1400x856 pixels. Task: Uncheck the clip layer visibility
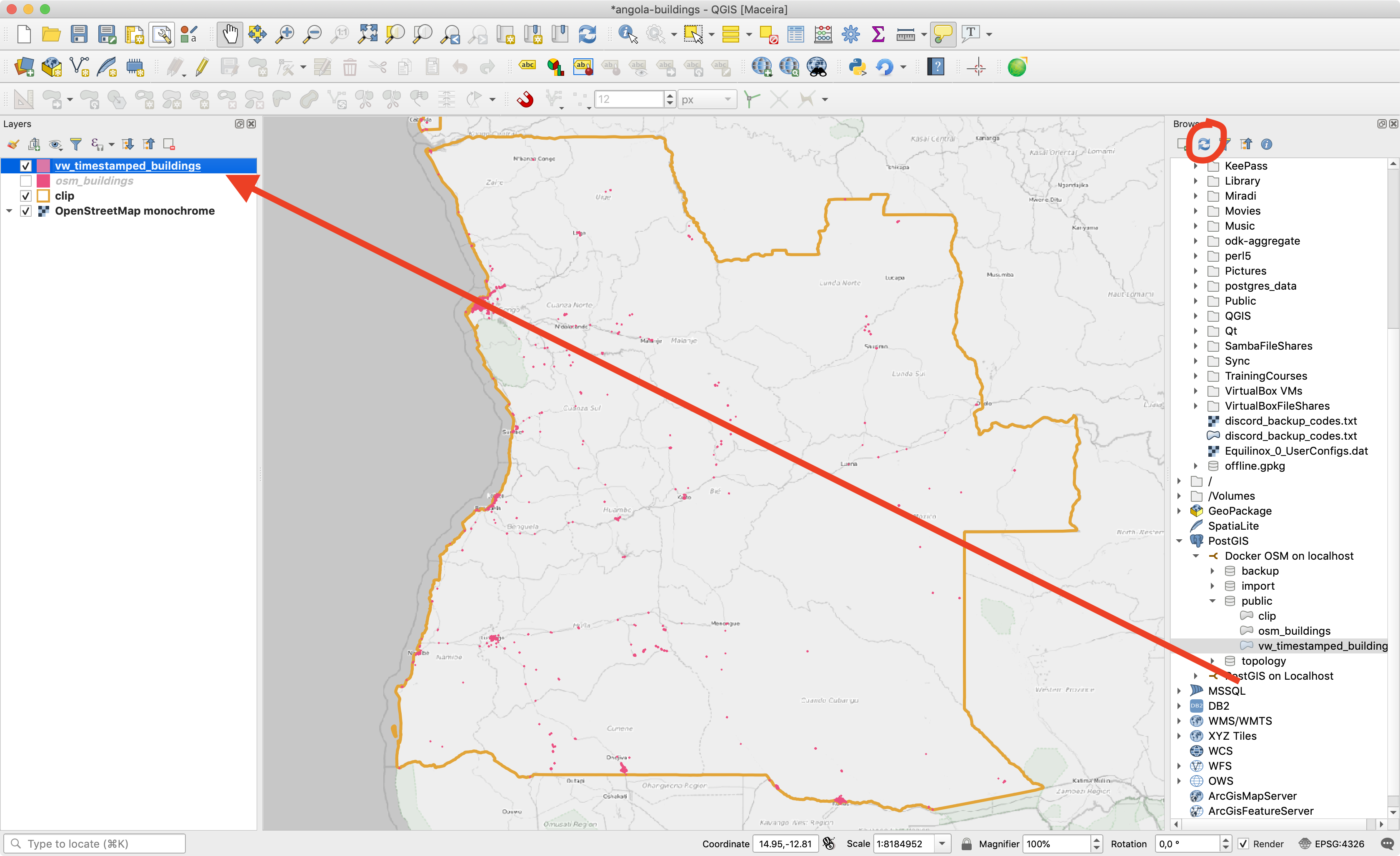click(25, 196)
